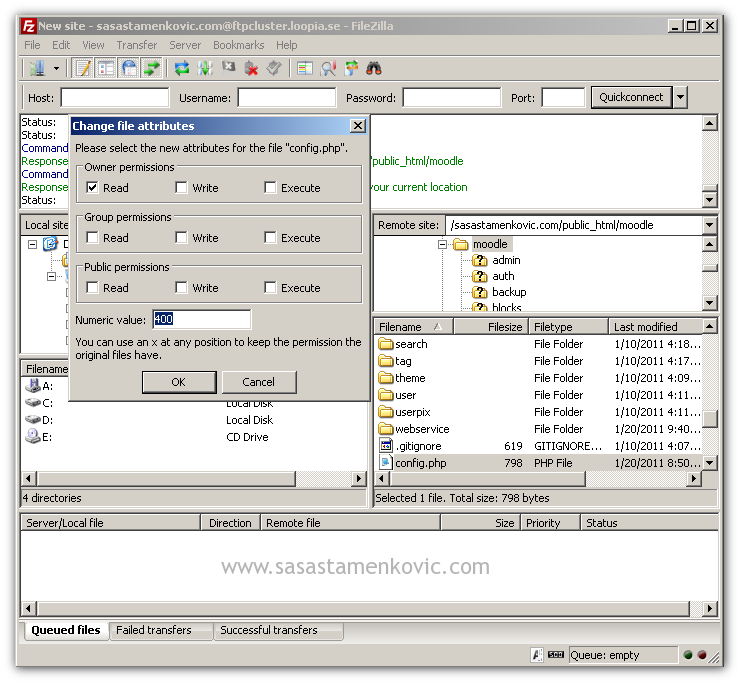Toggle remote directory tree icon
The width and height of the screenshot is (741, 684).
(129, 69)
